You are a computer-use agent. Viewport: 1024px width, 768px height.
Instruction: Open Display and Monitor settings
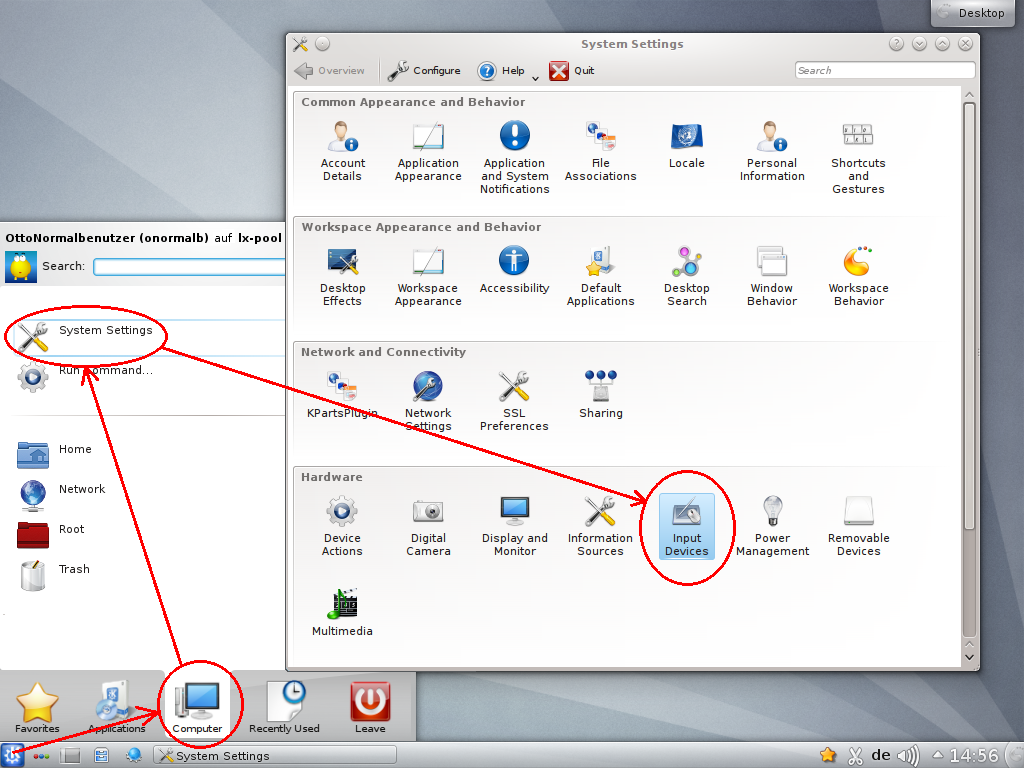click(515, 526)
